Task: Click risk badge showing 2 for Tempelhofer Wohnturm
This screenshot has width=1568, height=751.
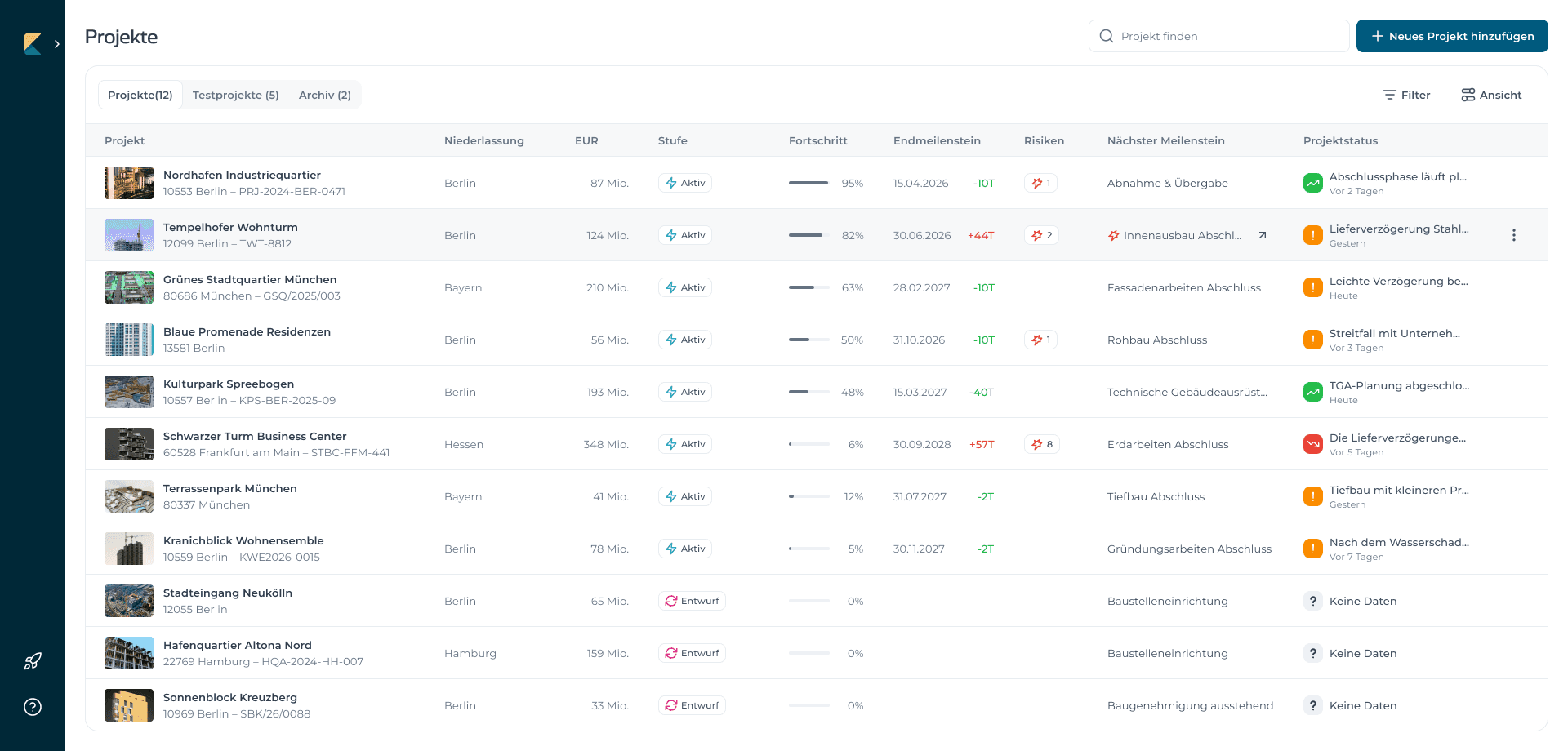Action: click(1041, 235)
